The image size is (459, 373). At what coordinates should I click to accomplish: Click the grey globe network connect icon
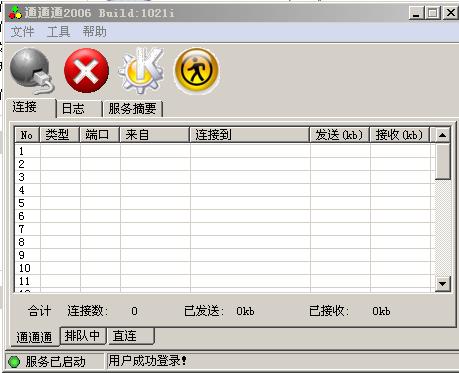pos(32,71)
